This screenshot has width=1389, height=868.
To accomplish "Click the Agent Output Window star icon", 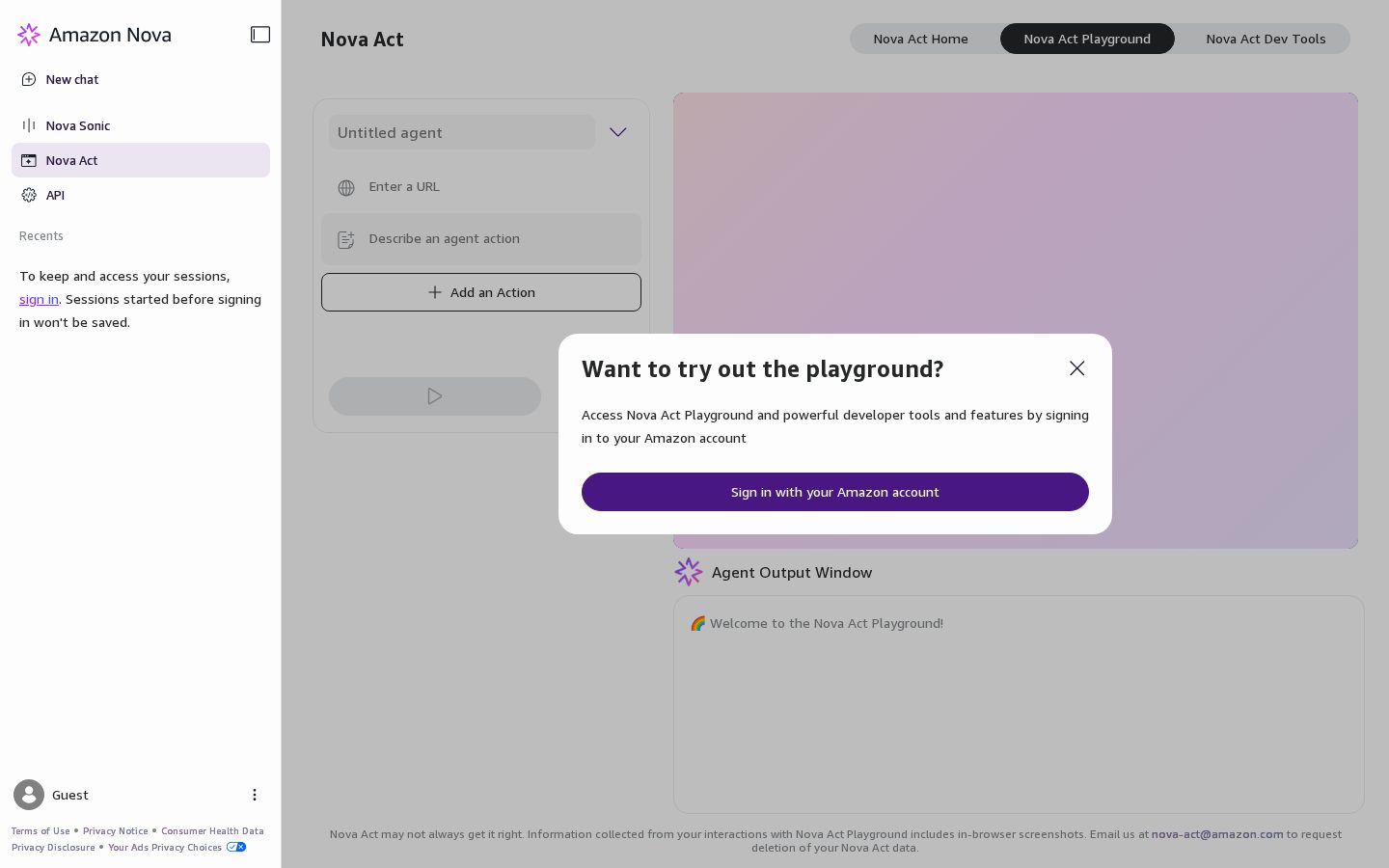I will 689,572.
